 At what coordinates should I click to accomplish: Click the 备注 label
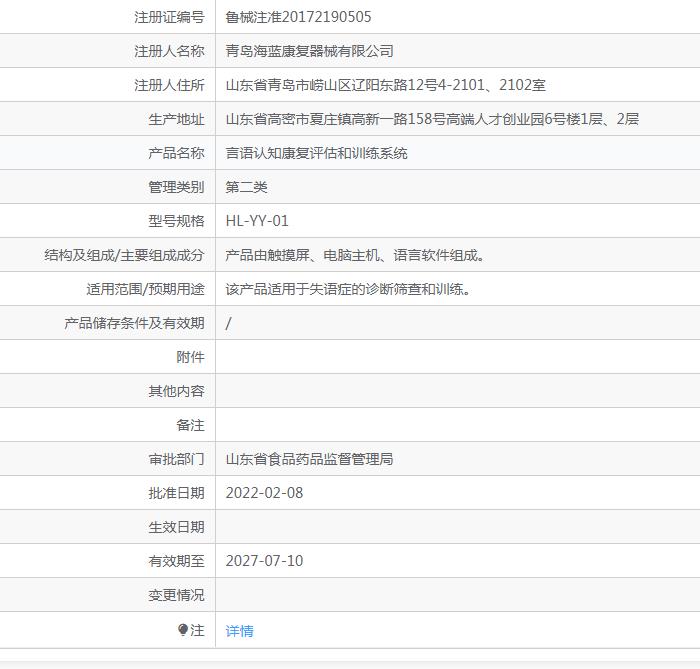190,425
